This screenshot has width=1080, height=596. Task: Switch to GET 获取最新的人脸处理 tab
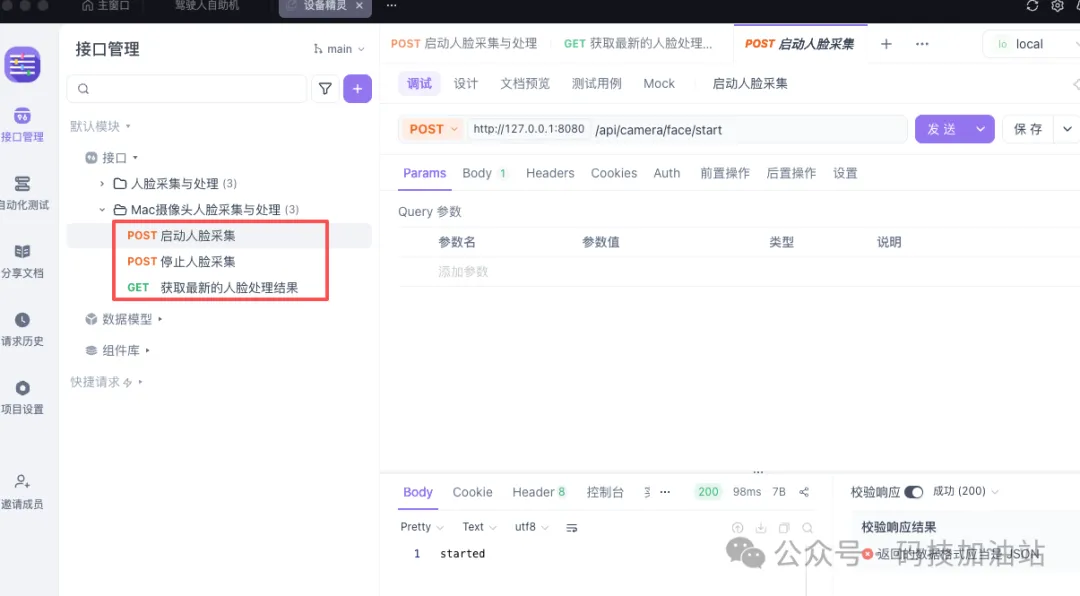[x=638, y=43]
